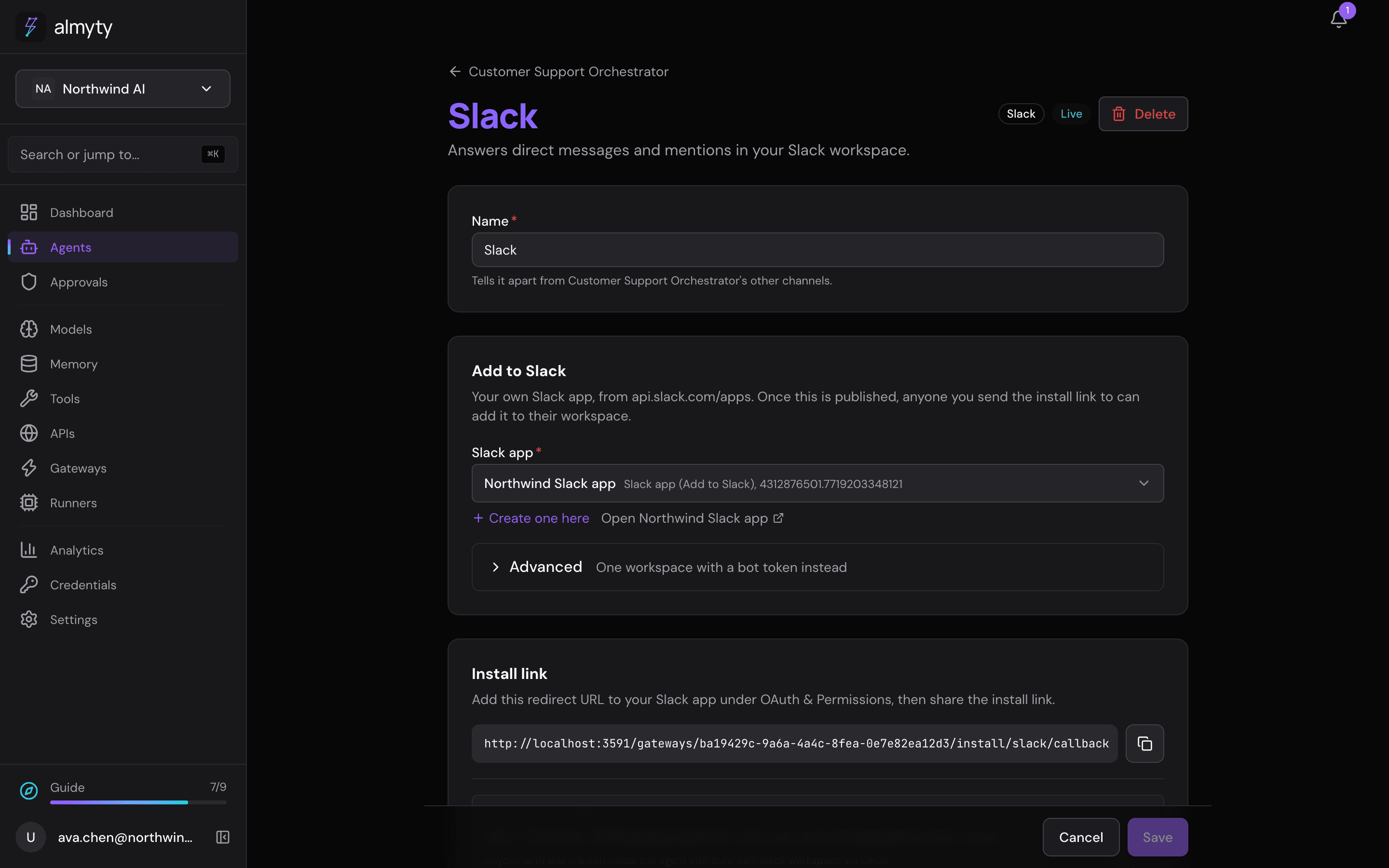Click the Slack type badge
Screen dimensions: 1389x868
(1021, 114)
